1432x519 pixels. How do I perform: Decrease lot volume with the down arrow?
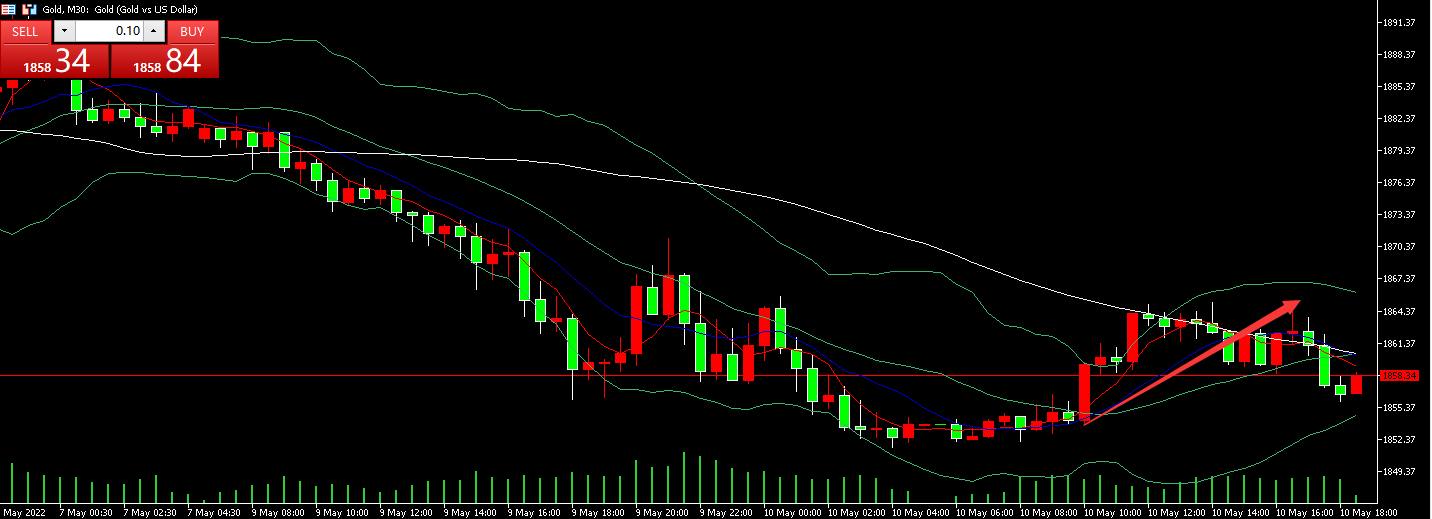pyautogui.click(x=65, y=31)
